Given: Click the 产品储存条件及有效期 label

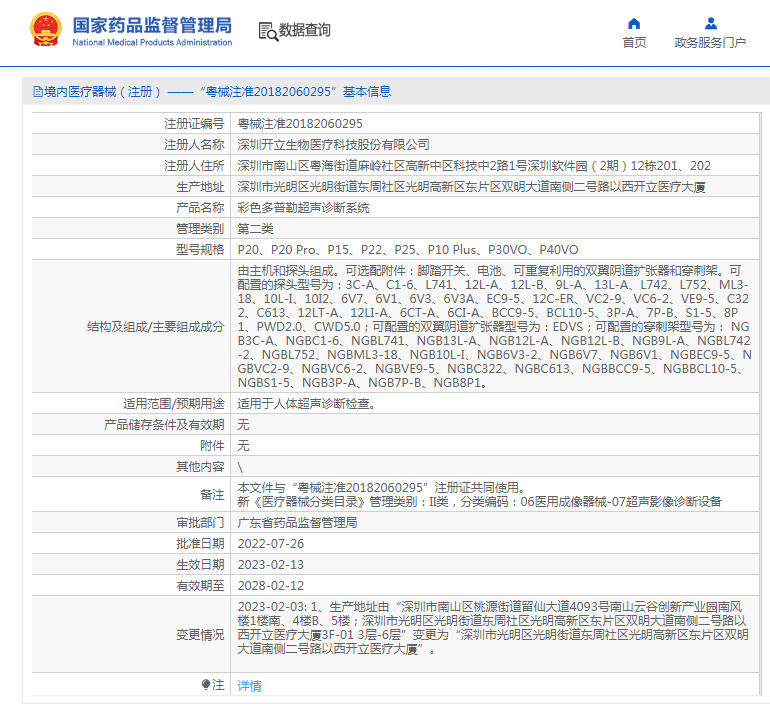Looking at the screenshot, I should 164,425.
